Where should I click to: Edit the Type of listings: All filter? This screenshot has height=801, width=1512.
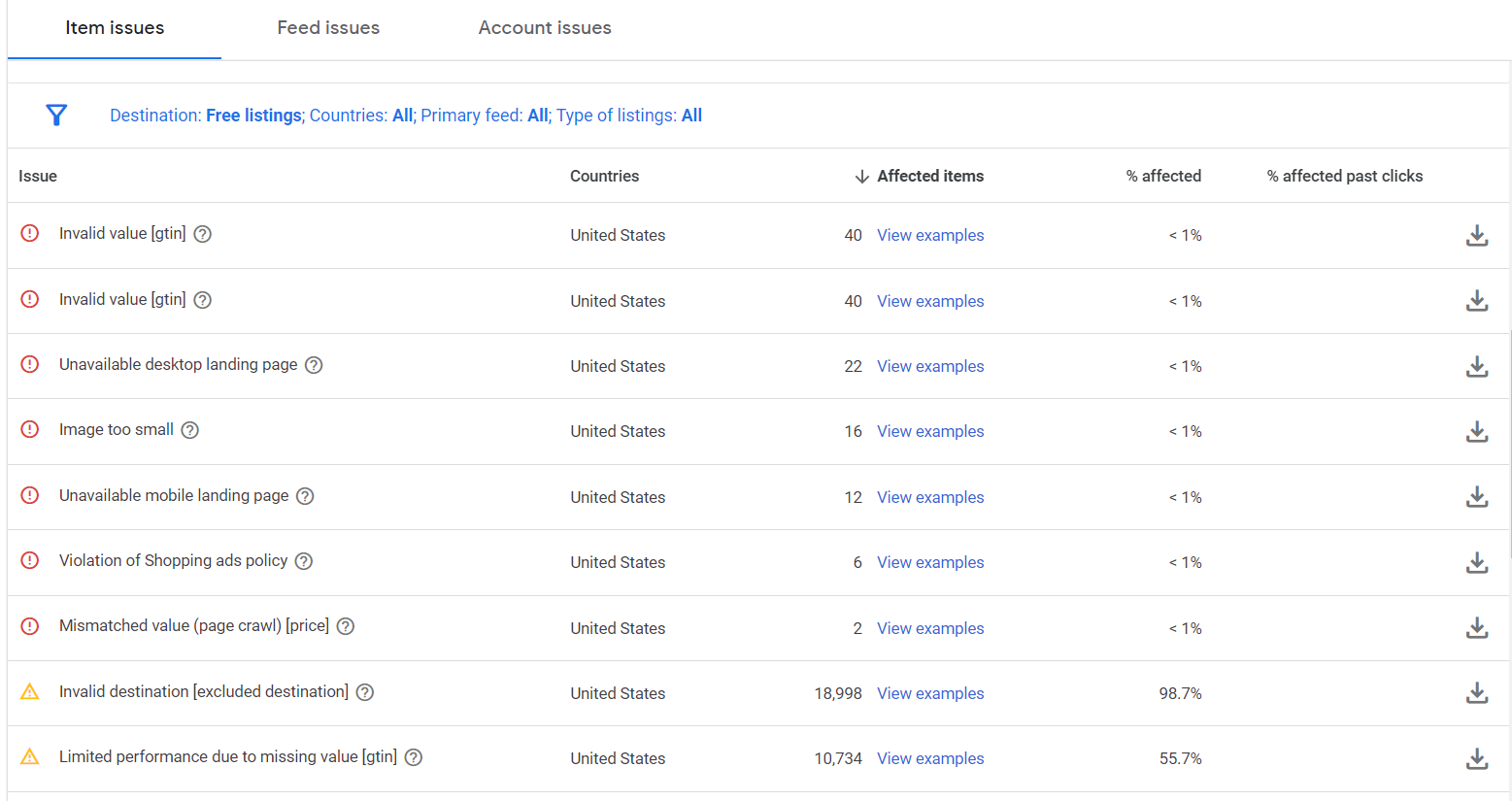tap(629, 116)
